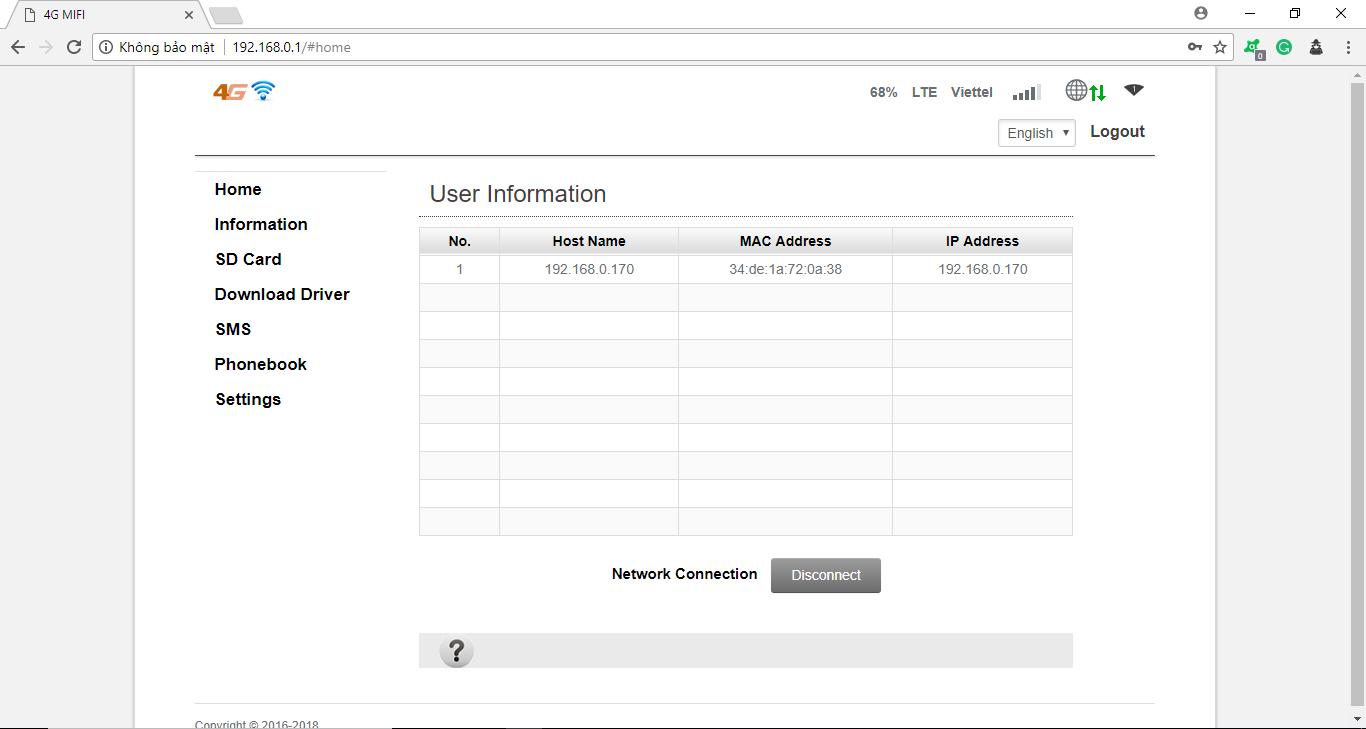Click the site info icon in address bar
The image size is (1366, 729).
pos(107,47)
